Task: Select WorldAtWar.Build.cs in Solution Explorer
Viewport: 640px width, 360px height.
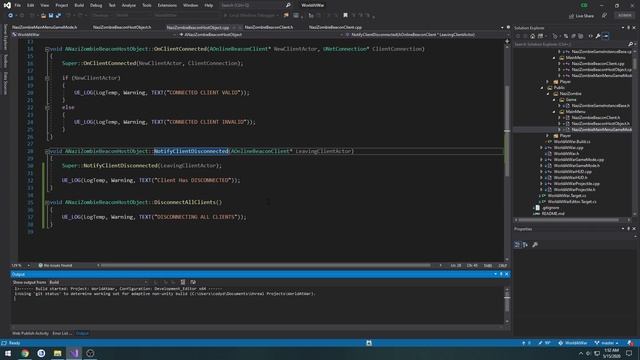Action: (x=571, y=142)
